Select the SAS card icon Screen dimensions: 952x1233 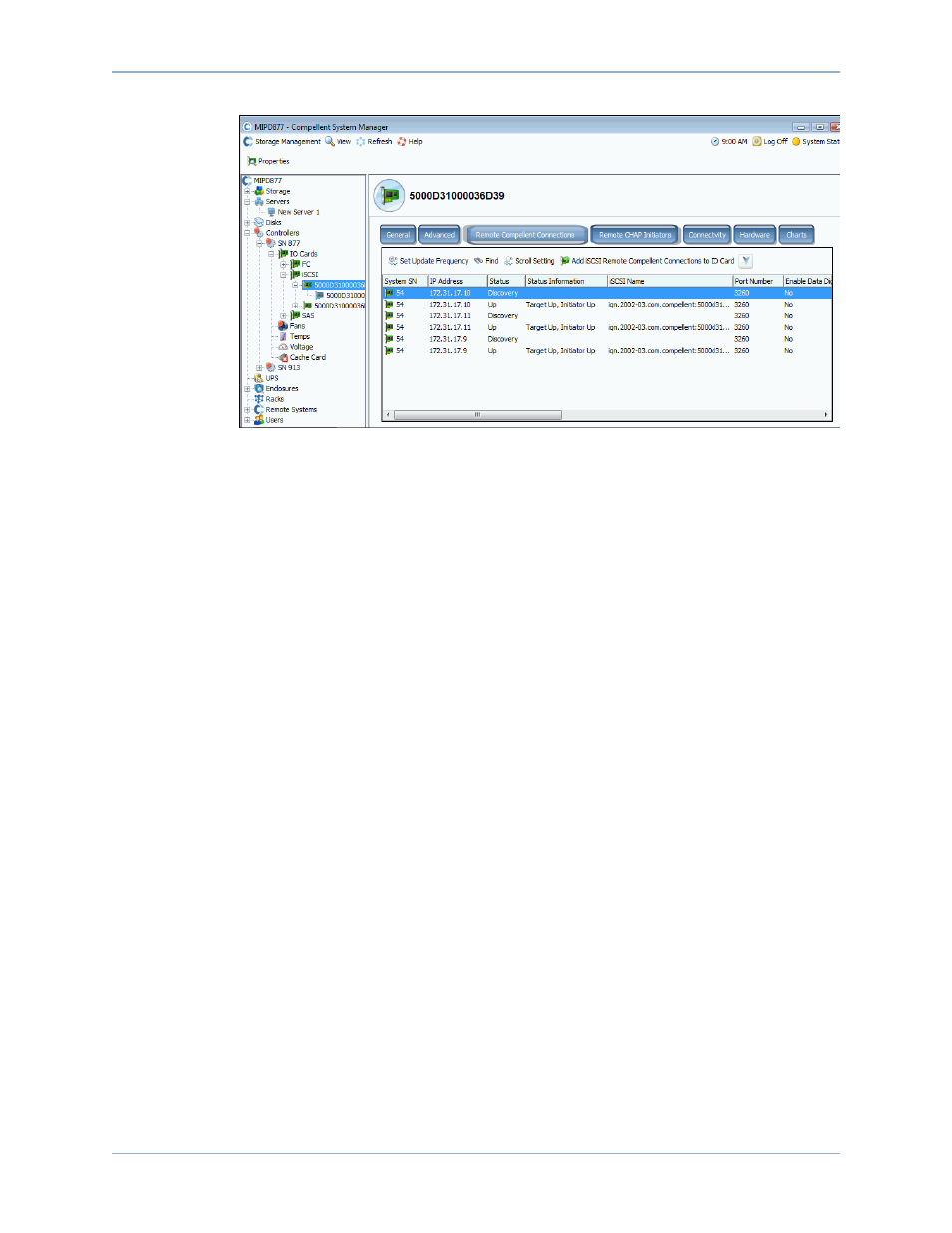click(295, 315)
